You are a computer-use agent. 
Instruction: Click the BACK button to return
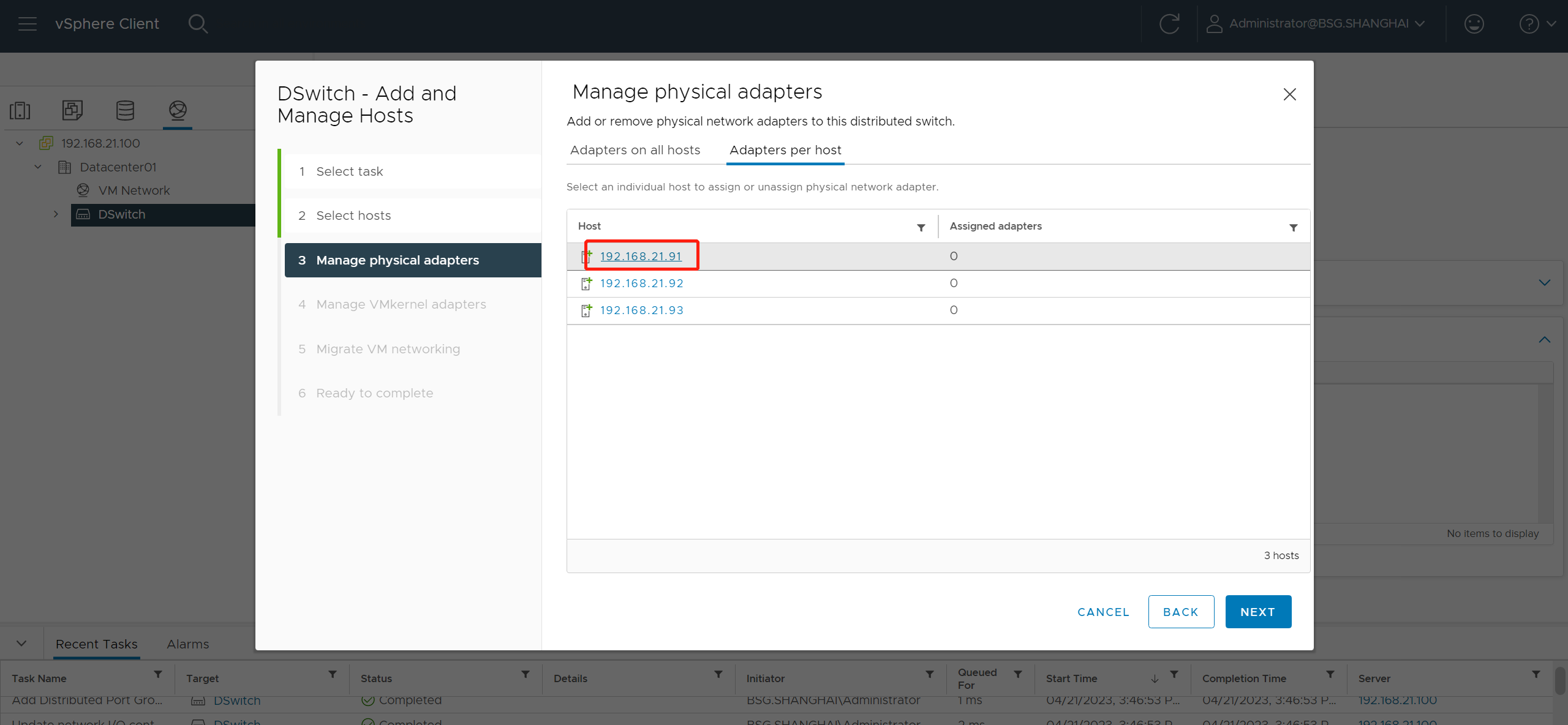tap(1181, 612)
